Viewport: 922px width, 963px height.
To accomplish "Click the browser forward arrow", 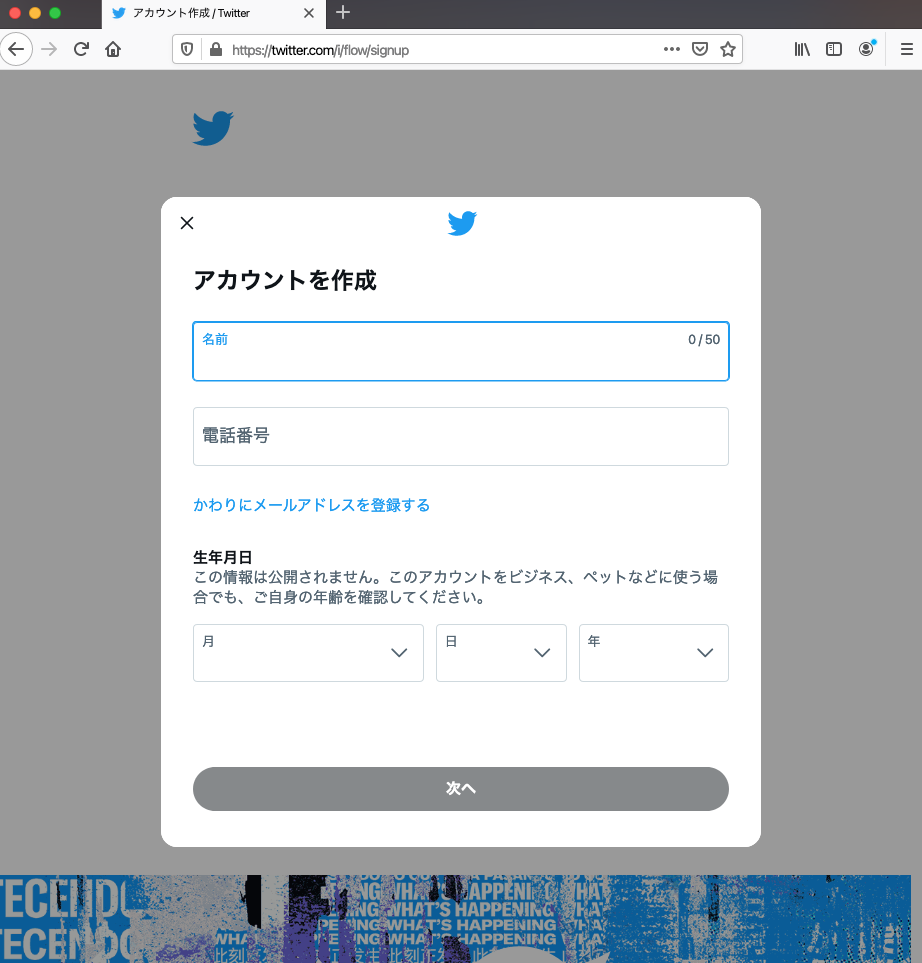I will pyautogui.click(x=49, y=49).
